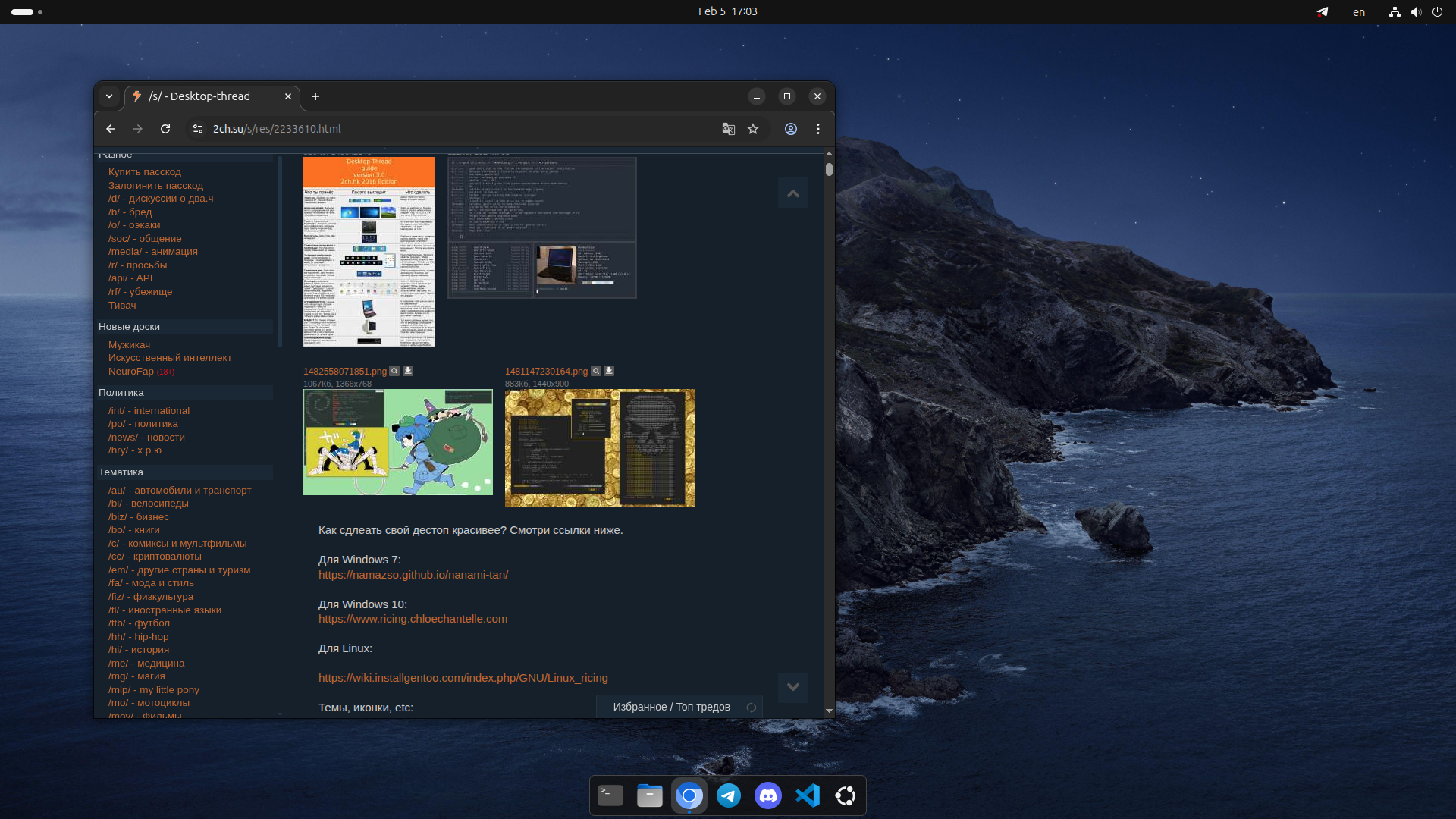The image size is (1456, 819).
Task: Click the page vertical scrollbar thumb
Action: click(829, 169)
